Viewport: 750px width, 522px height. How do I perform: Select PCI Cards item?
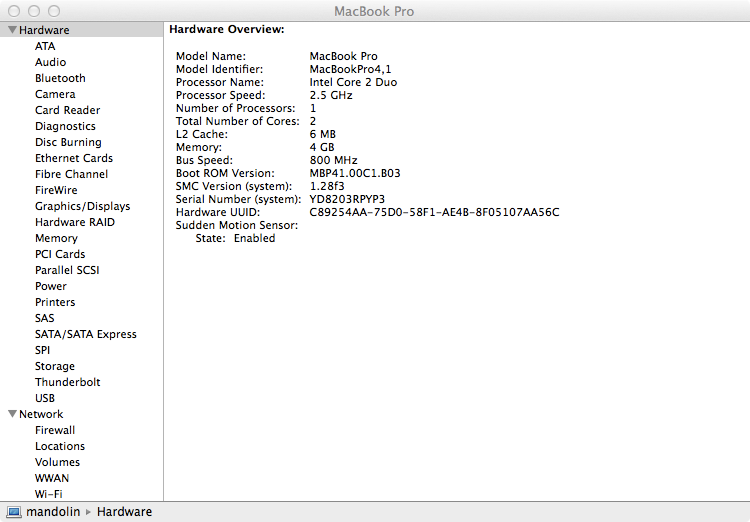pos(60,254)
